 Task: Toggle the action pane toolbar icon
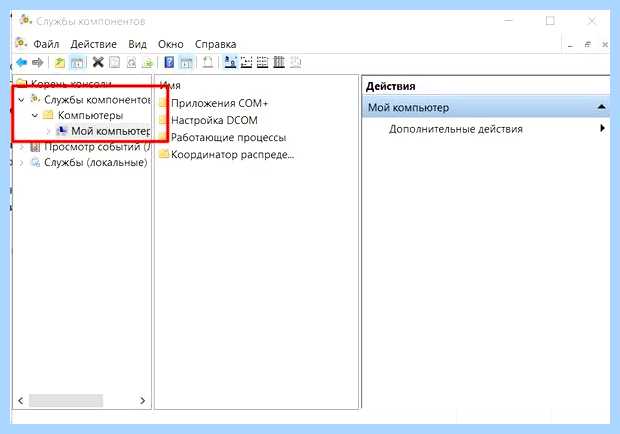[186, 62]
